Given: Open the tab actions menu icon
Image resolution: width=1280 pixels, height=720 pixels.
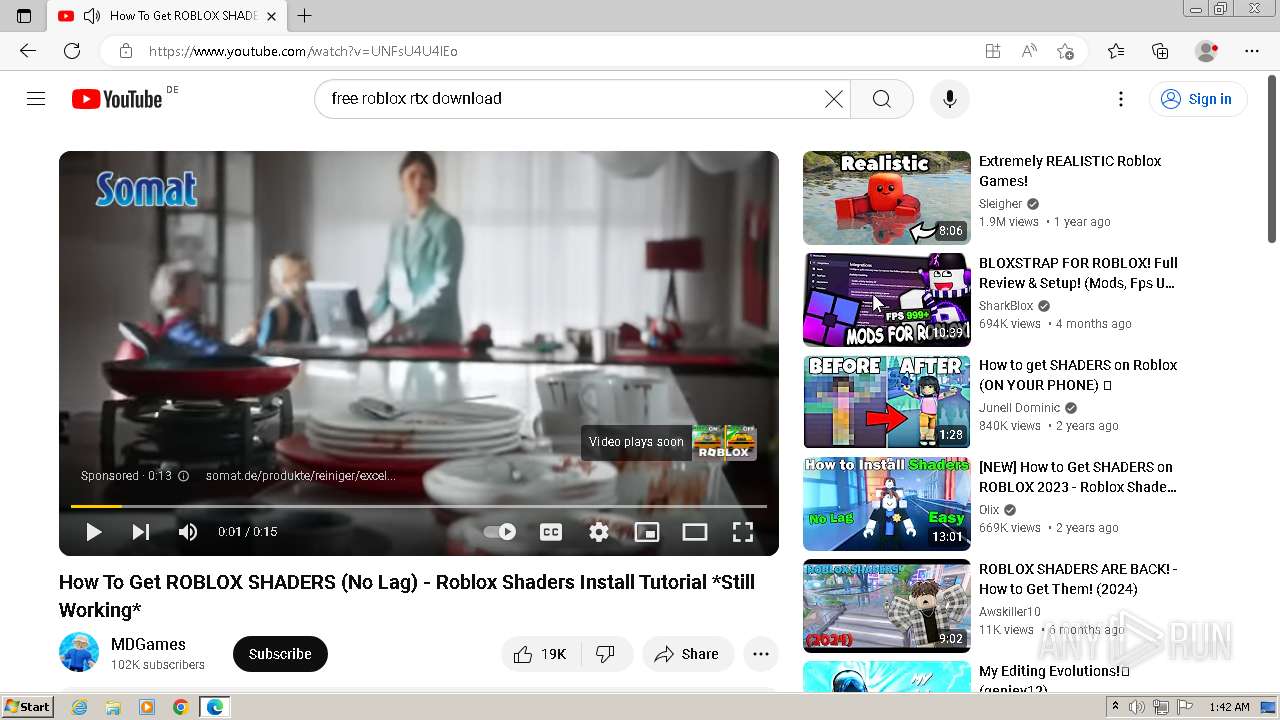Looking at the screenshot, I should coord(24,16).
